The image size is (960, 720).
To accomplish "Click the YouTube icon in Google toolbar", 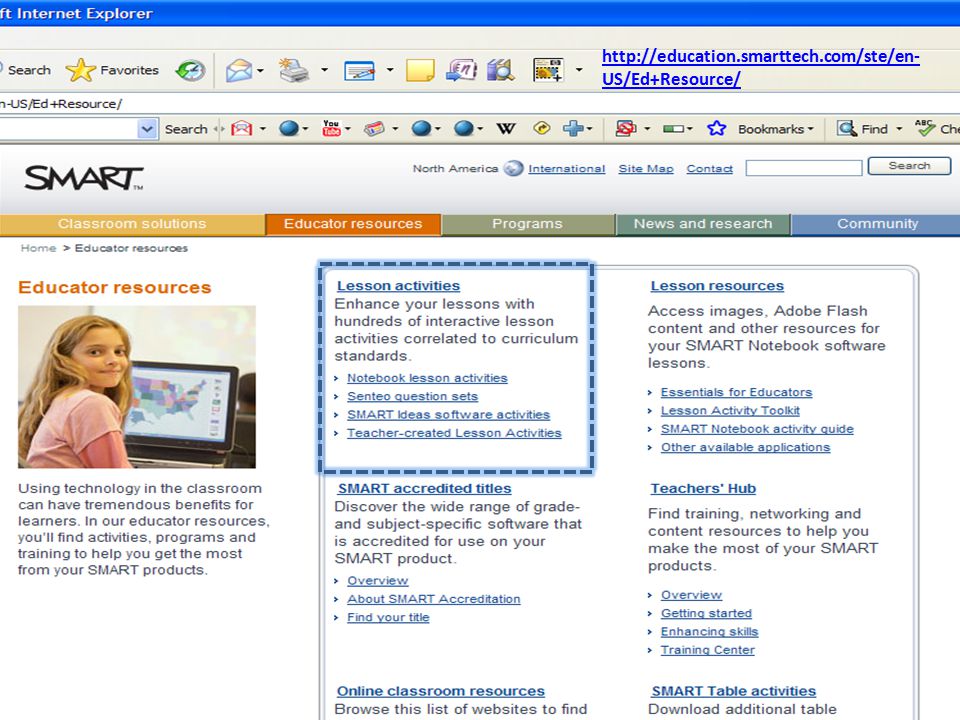I will (331, 128).
